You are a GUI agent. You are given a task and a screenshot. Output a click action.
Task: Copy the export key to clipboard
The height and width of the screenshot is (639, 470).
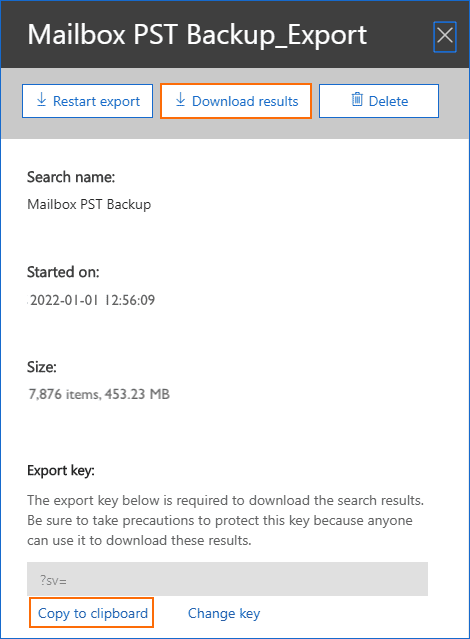(x=91, y=613)
